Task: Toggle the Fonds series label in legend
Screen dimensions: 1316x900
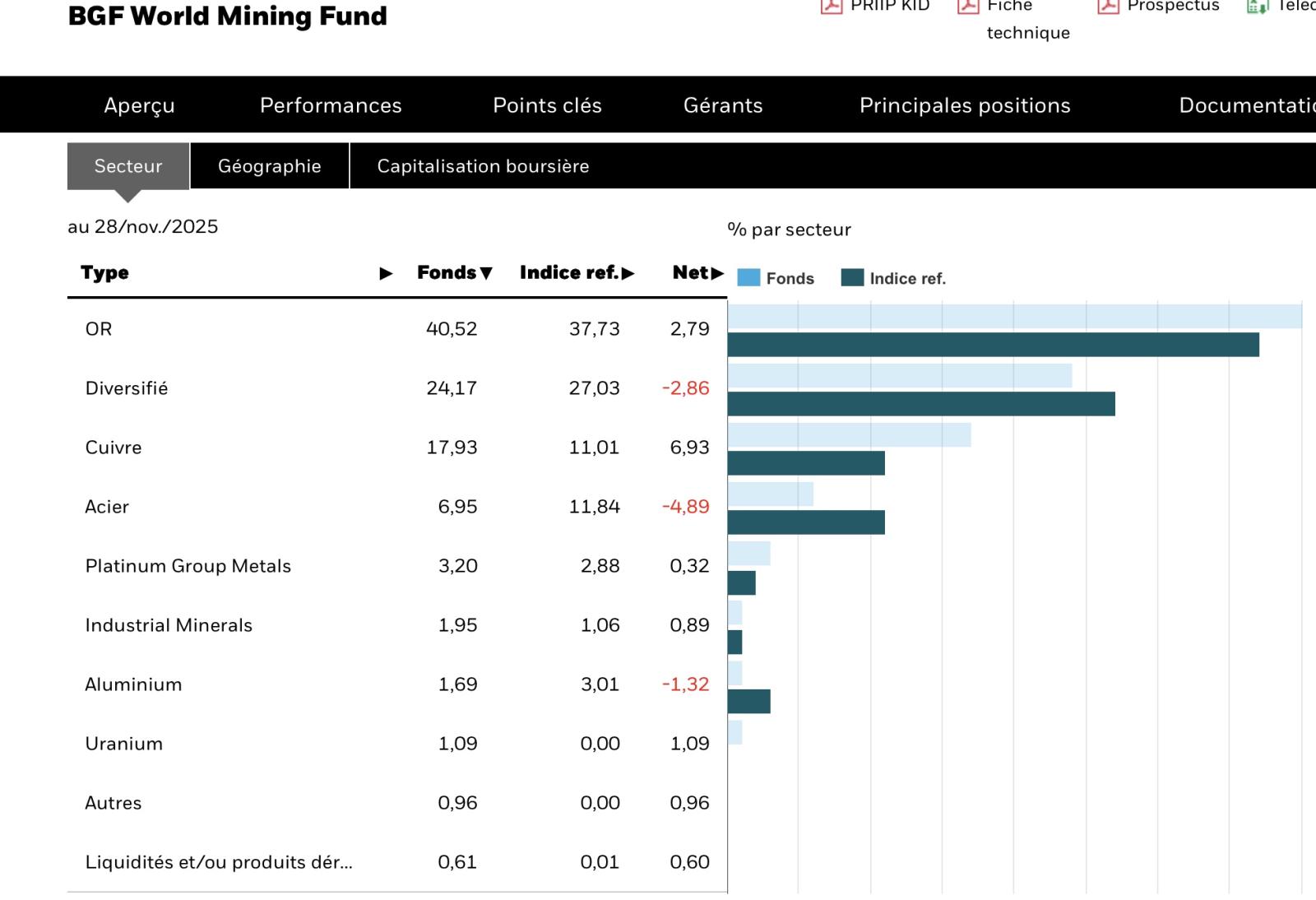Action: [790, 279]
